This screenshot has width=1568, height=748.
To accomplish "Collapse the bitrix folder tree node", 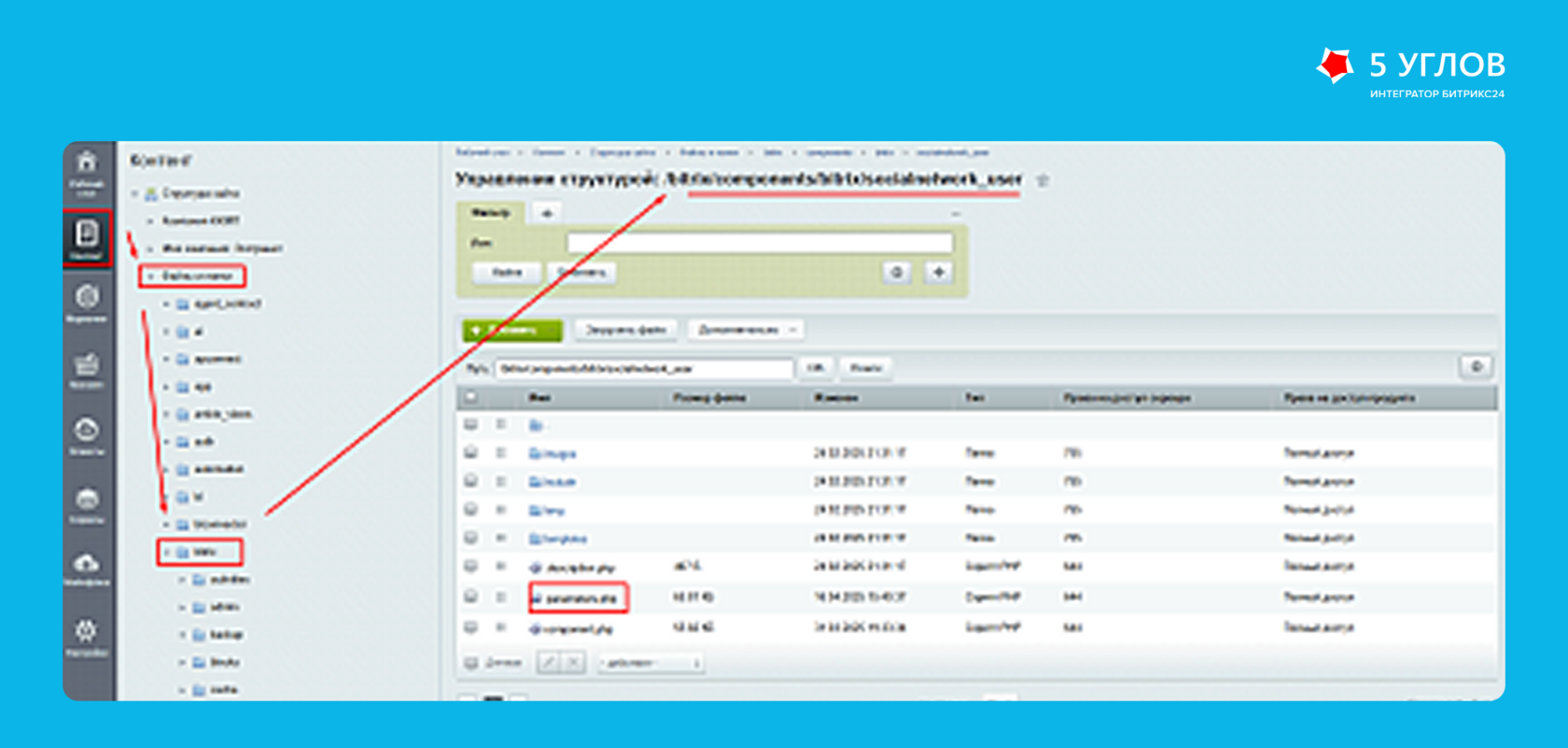I will [x=167, y=552].
